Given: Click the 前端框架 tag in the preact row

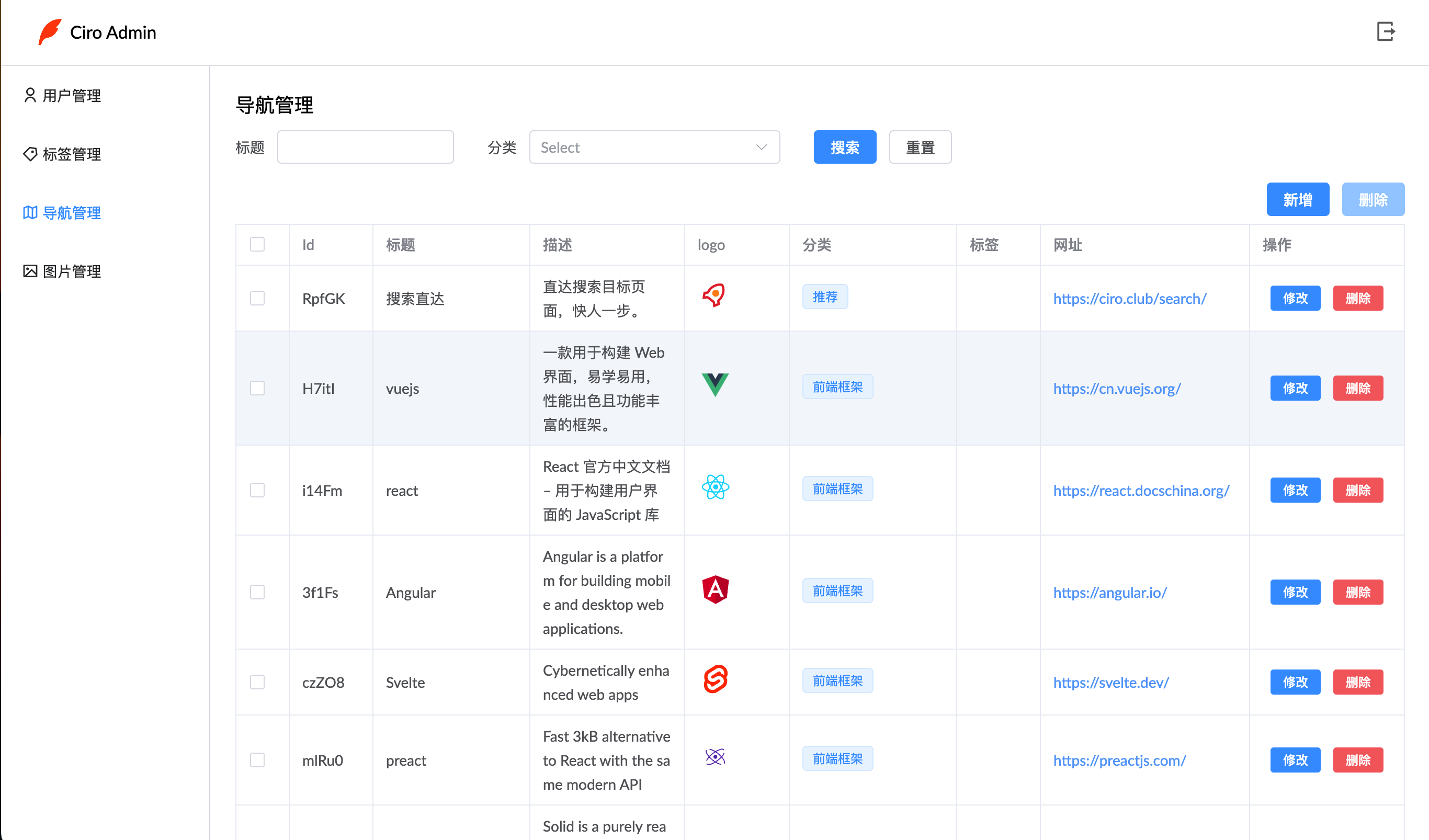Looking at the screenshot, I should point(837,759).
